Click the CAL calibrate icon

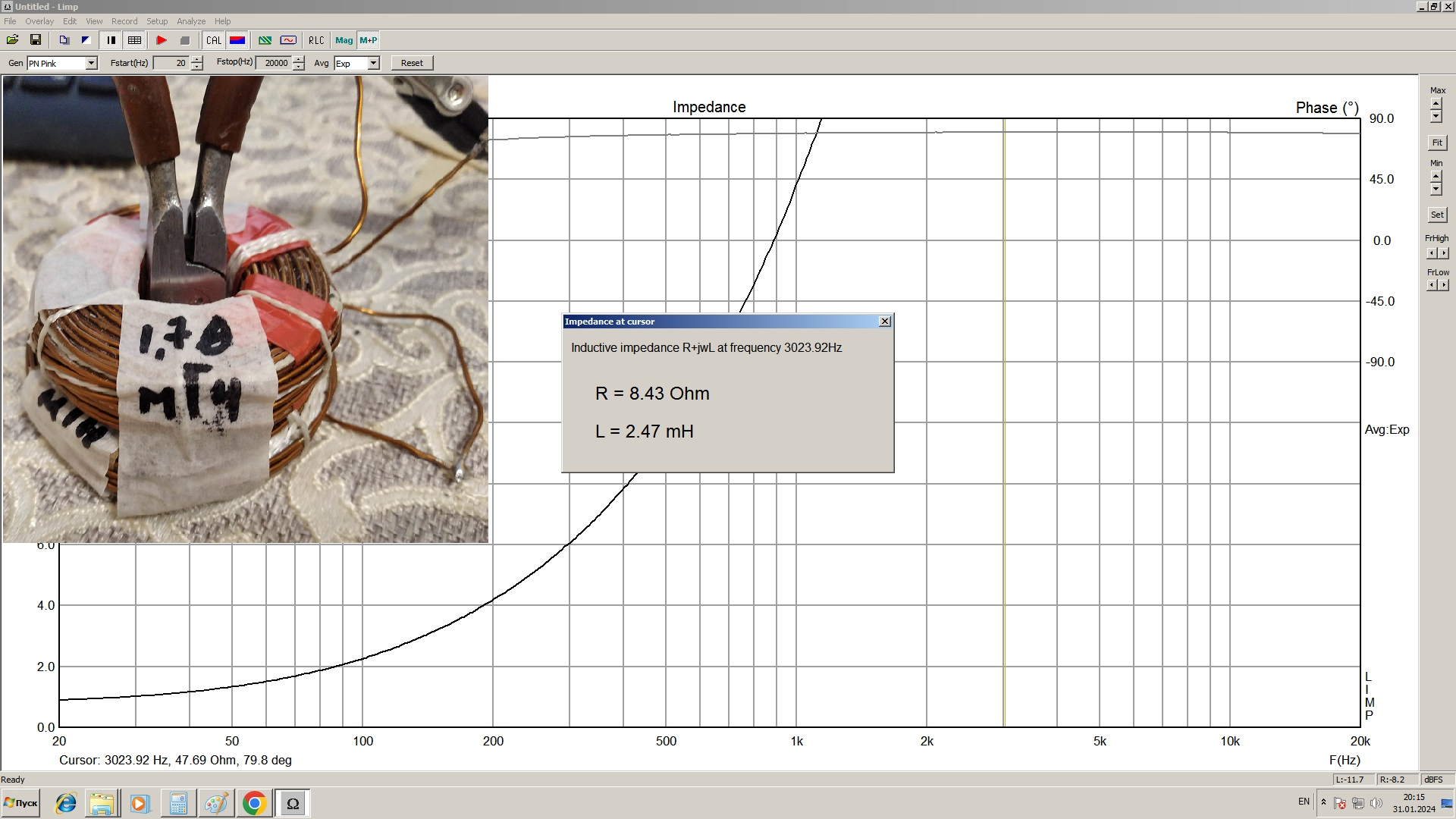tap(214, 40)
